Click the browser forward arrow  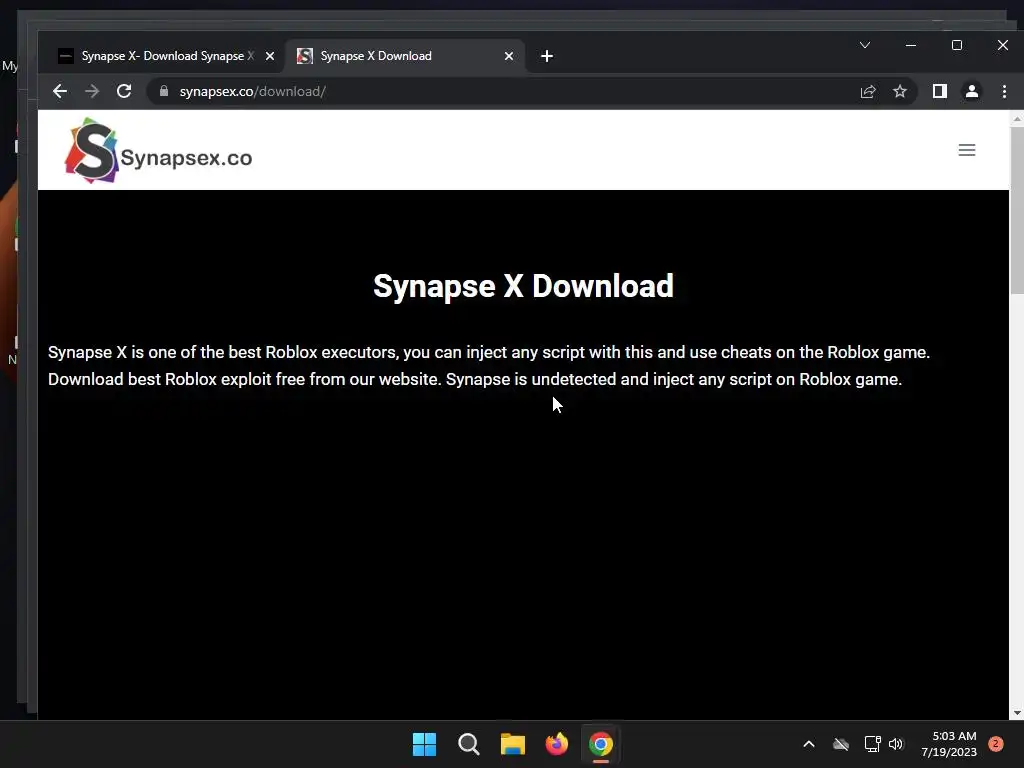(92, 91)
